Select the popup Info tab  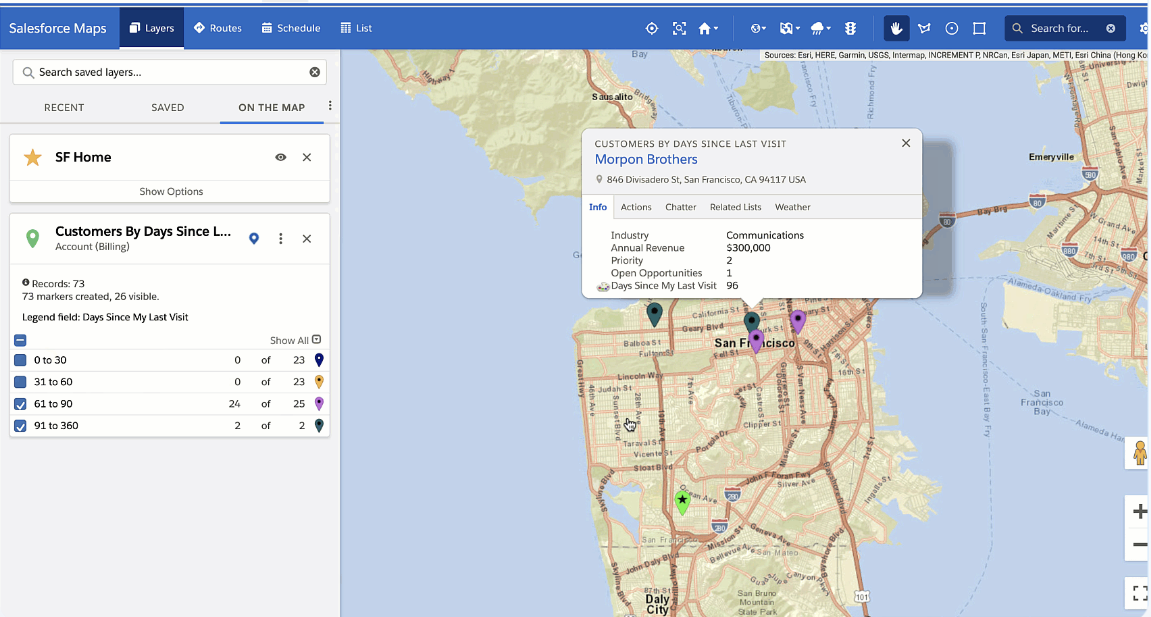click(x=598, y=207)
